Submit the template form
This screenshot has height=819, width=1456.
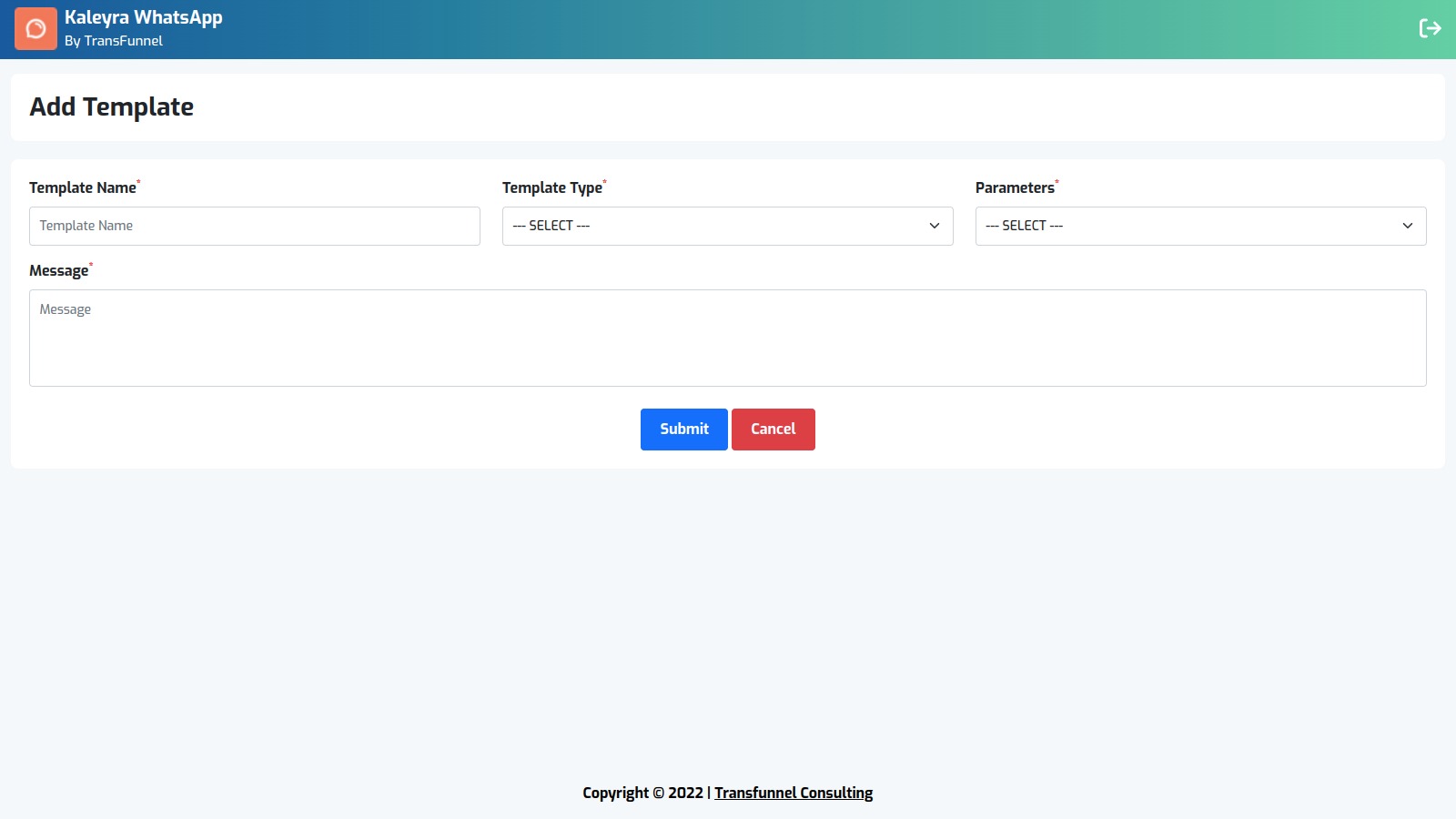point(683,430)
